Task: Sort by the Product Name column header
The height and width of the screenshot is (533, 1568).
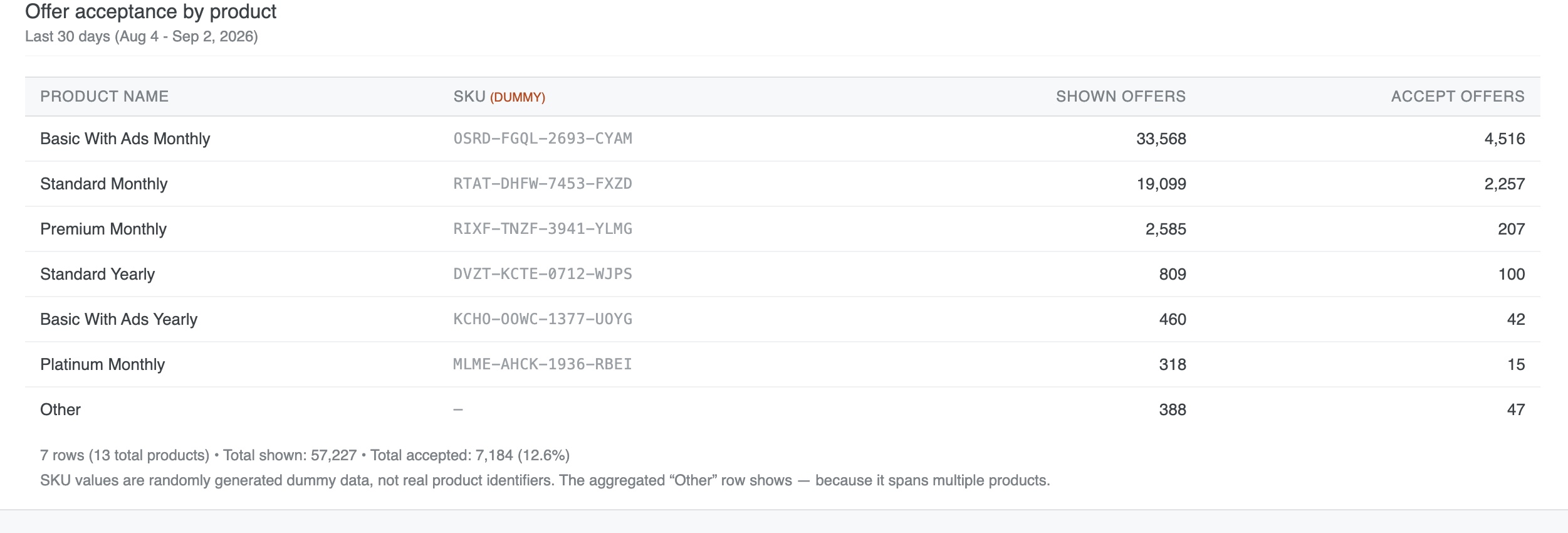Action: [104, 97]
